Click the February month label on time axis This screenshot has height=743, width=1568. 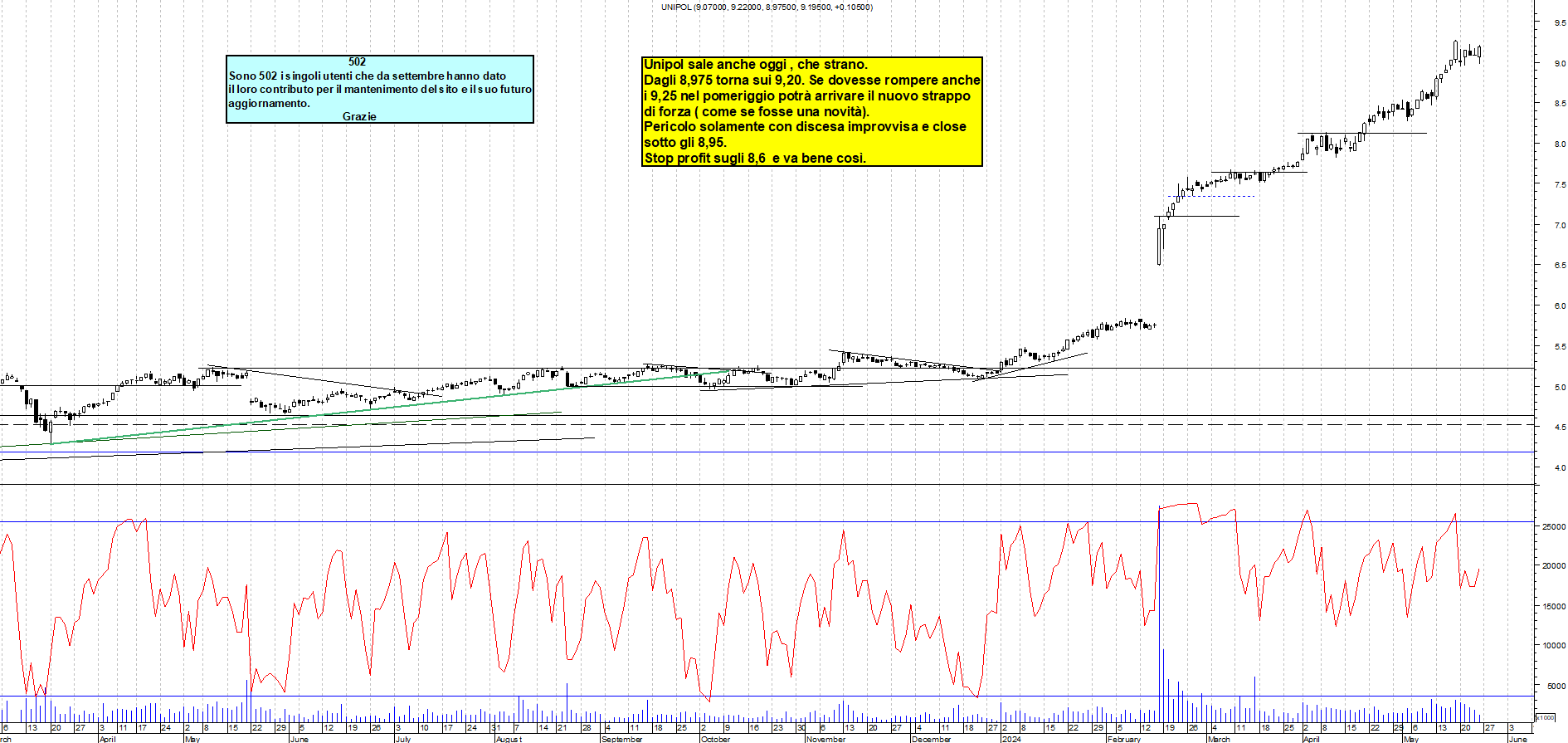(1124, 739)
